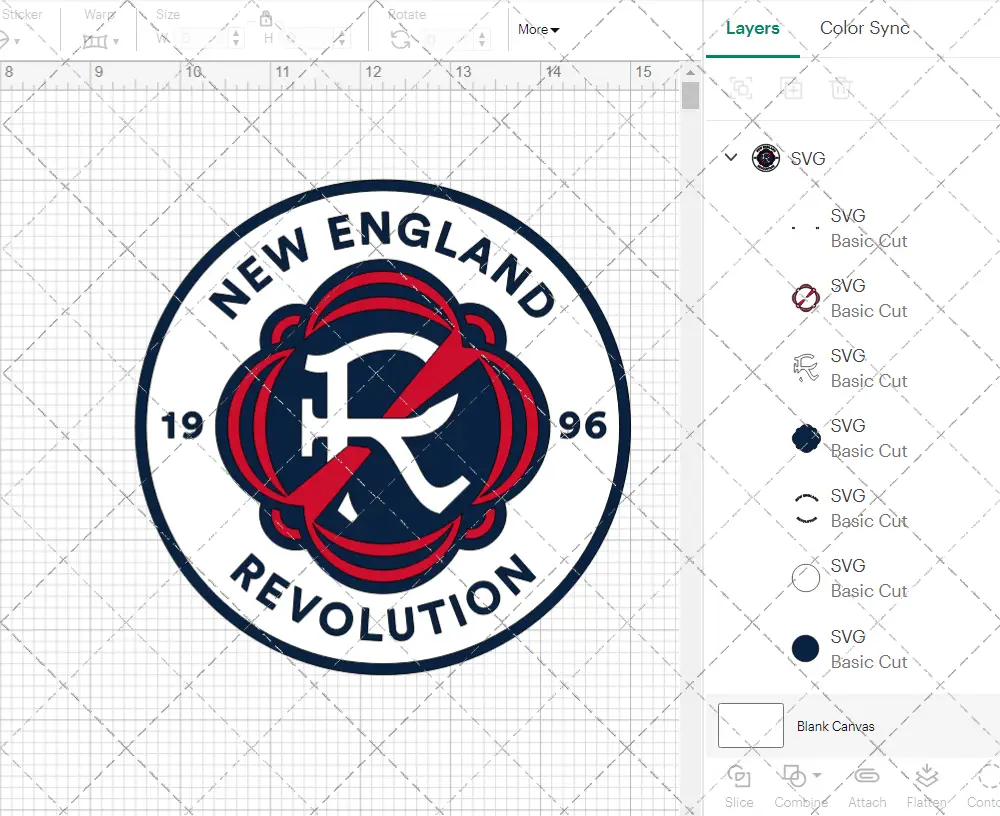Click the Attach tool
Screen dimensions: 1000x816
coord(867,787)
